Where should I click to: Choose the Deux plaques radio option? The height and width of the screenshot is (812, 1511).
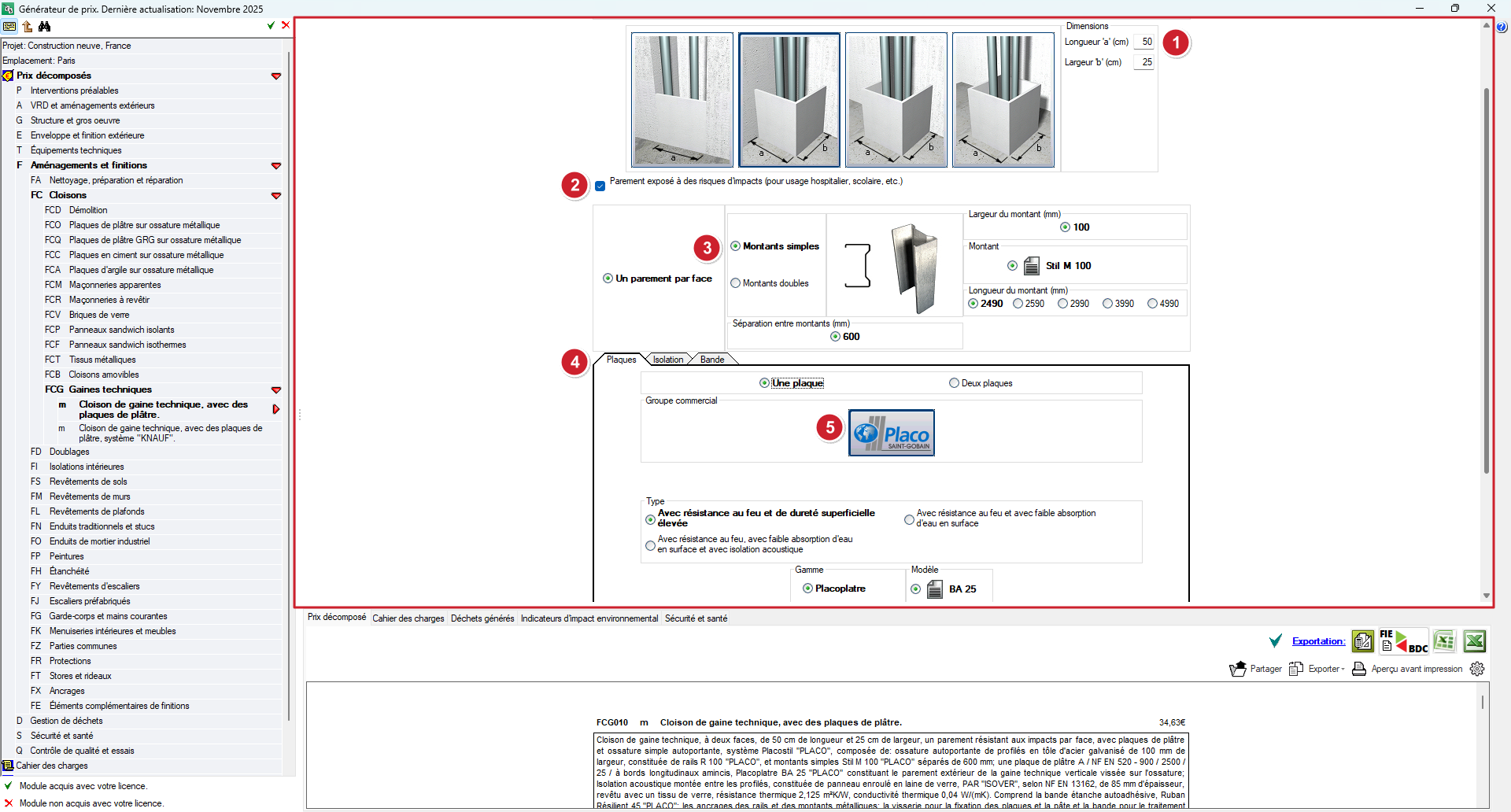(x=954, y=383)
